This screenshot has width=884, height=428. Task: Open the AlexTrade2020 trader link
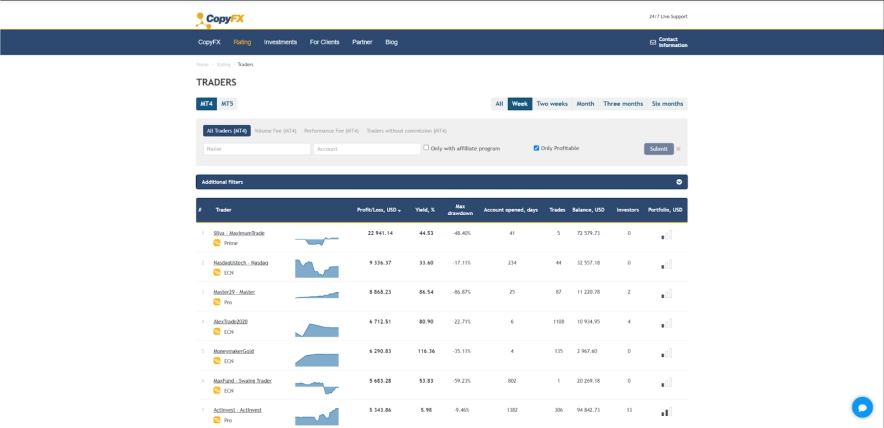tap(230, 321)
